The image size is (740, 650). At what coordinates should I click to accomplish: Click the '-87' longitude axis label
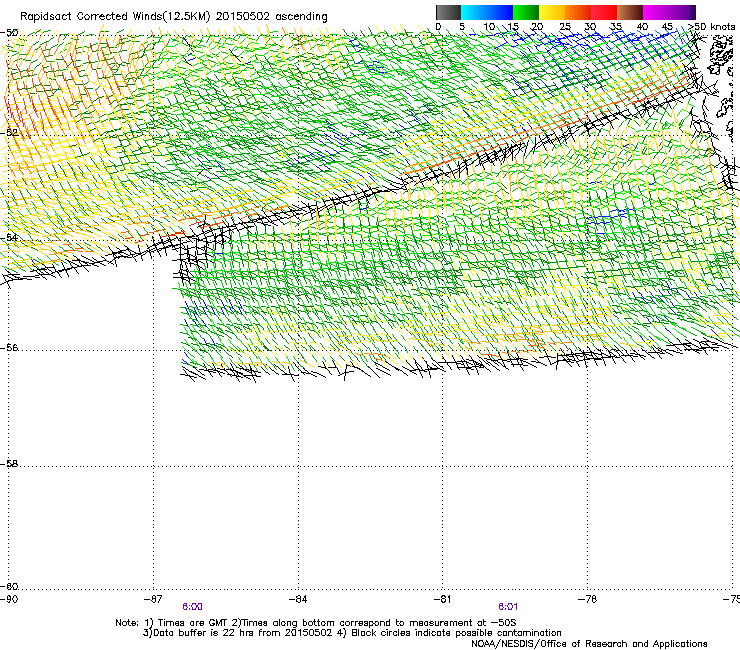click(x=153, y=599)
